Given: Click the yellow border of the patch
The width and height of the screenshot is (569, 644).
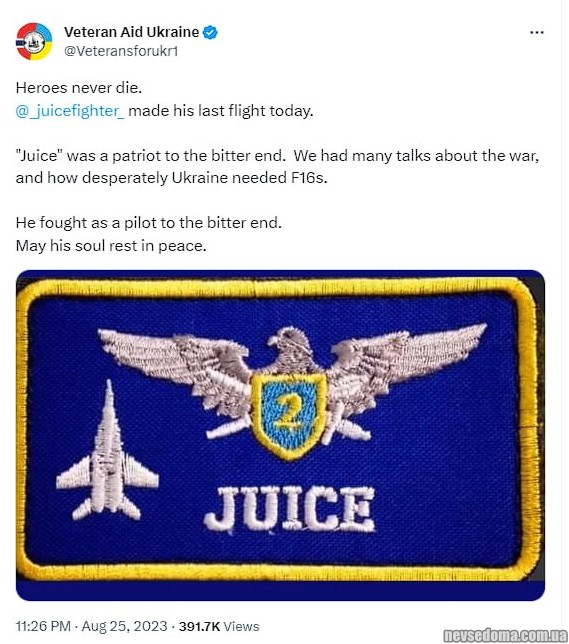Looking at the screenshot, I should [280, 286].
